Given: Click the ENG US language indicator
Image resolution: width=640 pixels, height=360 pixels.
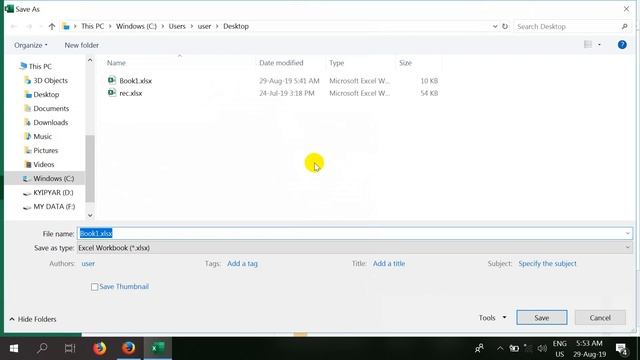Looking at the screenshot, I should 559,349.
